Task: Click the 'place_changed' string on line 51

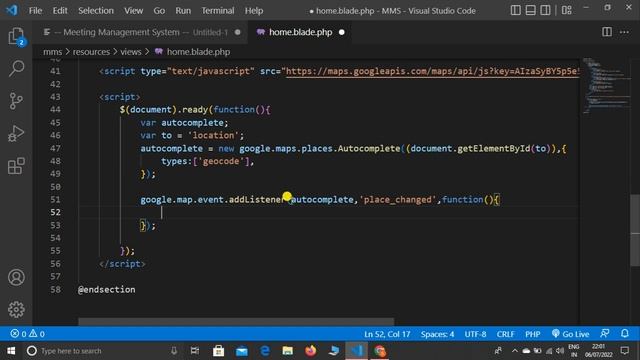Action: (x=398, y=200)
